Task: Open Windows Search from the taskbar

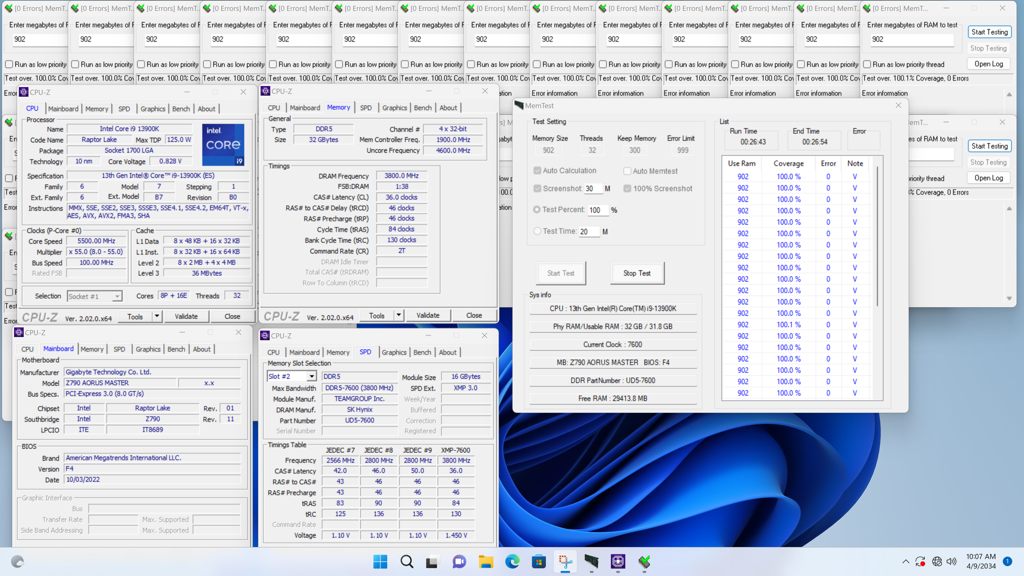Action: (x=406, y=562)
